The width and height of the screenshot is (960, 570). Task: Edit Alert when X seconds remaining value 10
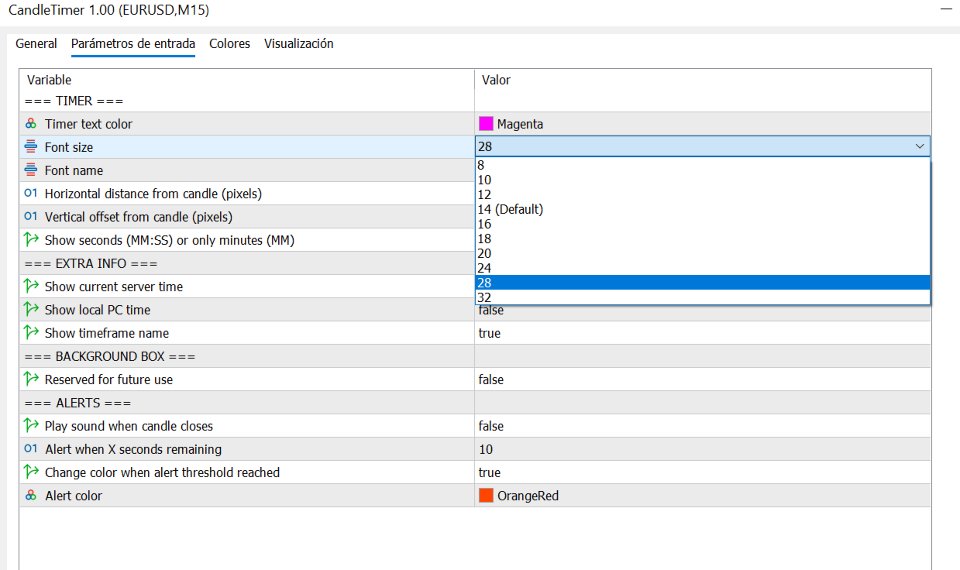(486, 449)
